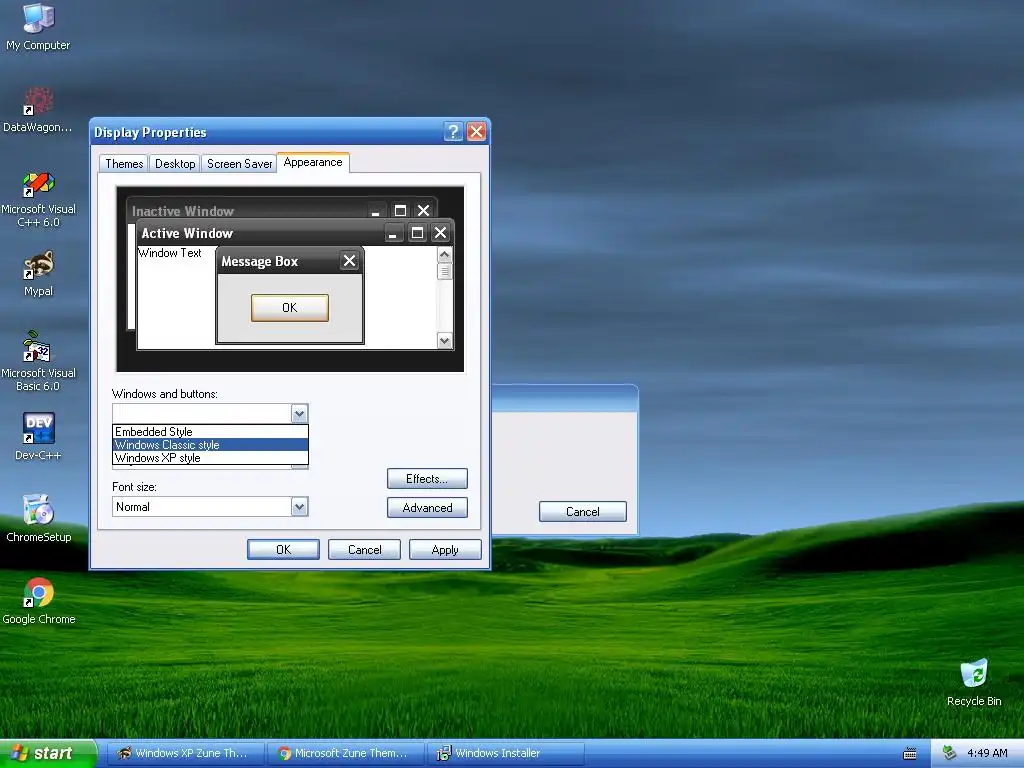Open Advanced appearance settings
Screen dimensions: 1024x768
click(427, 507)
